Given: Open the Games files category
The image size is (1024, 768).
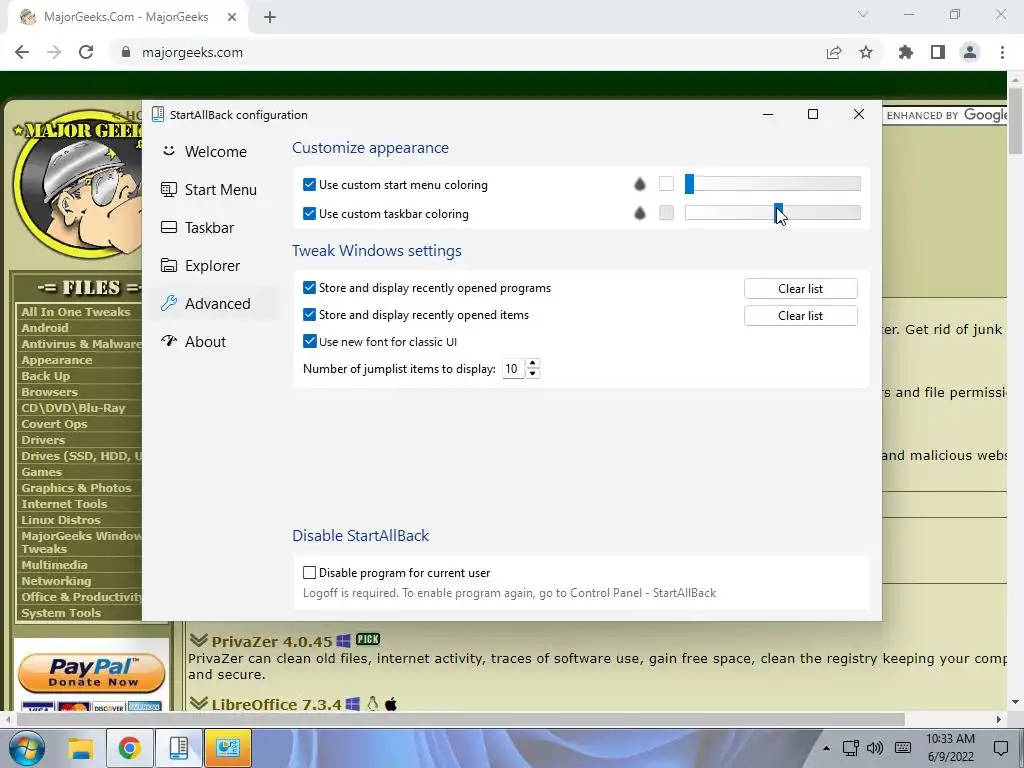Looking at the screenshot, I should pos(42,472).
